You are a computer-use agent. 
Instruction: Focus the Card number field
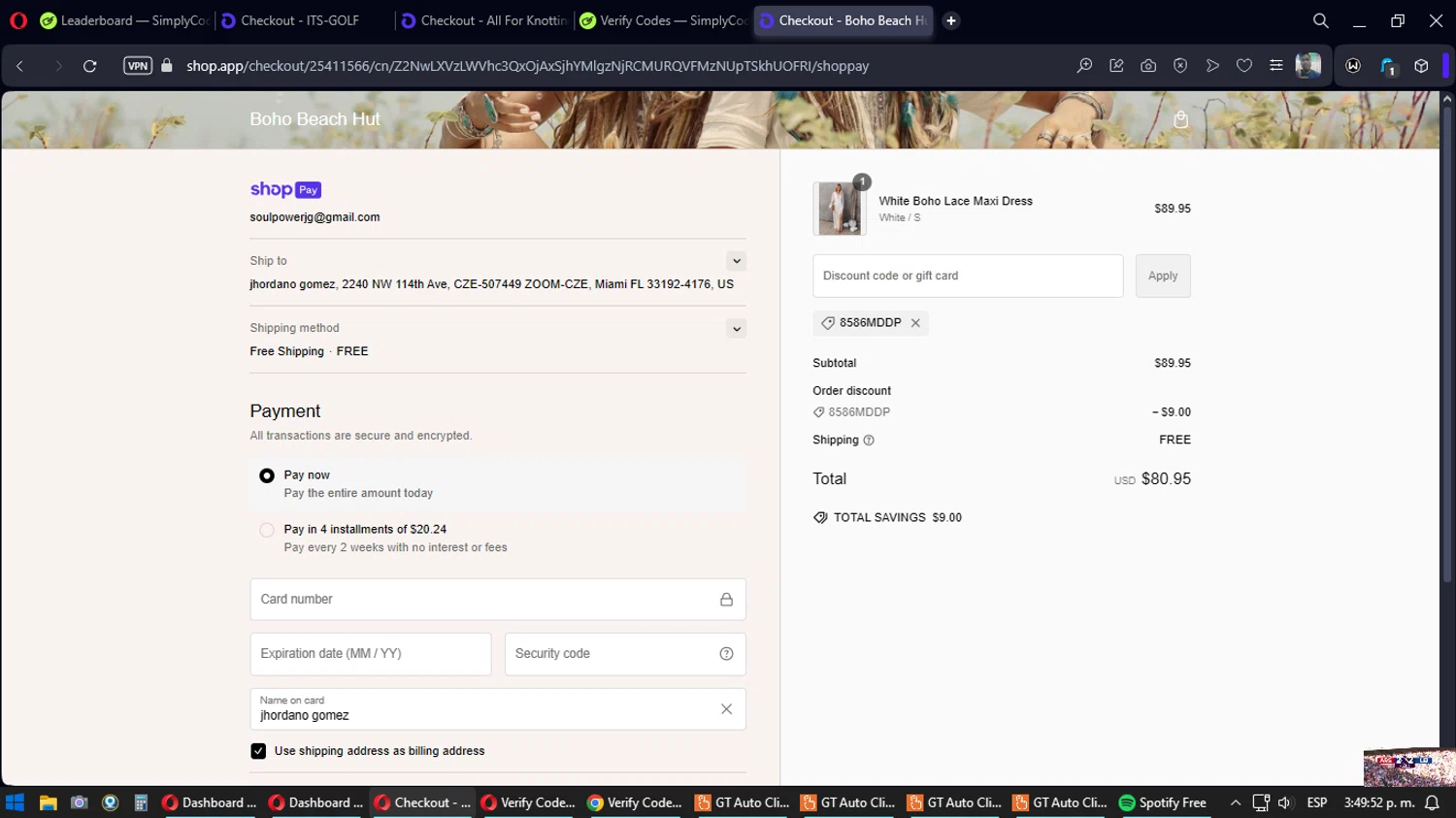point(498,600)
